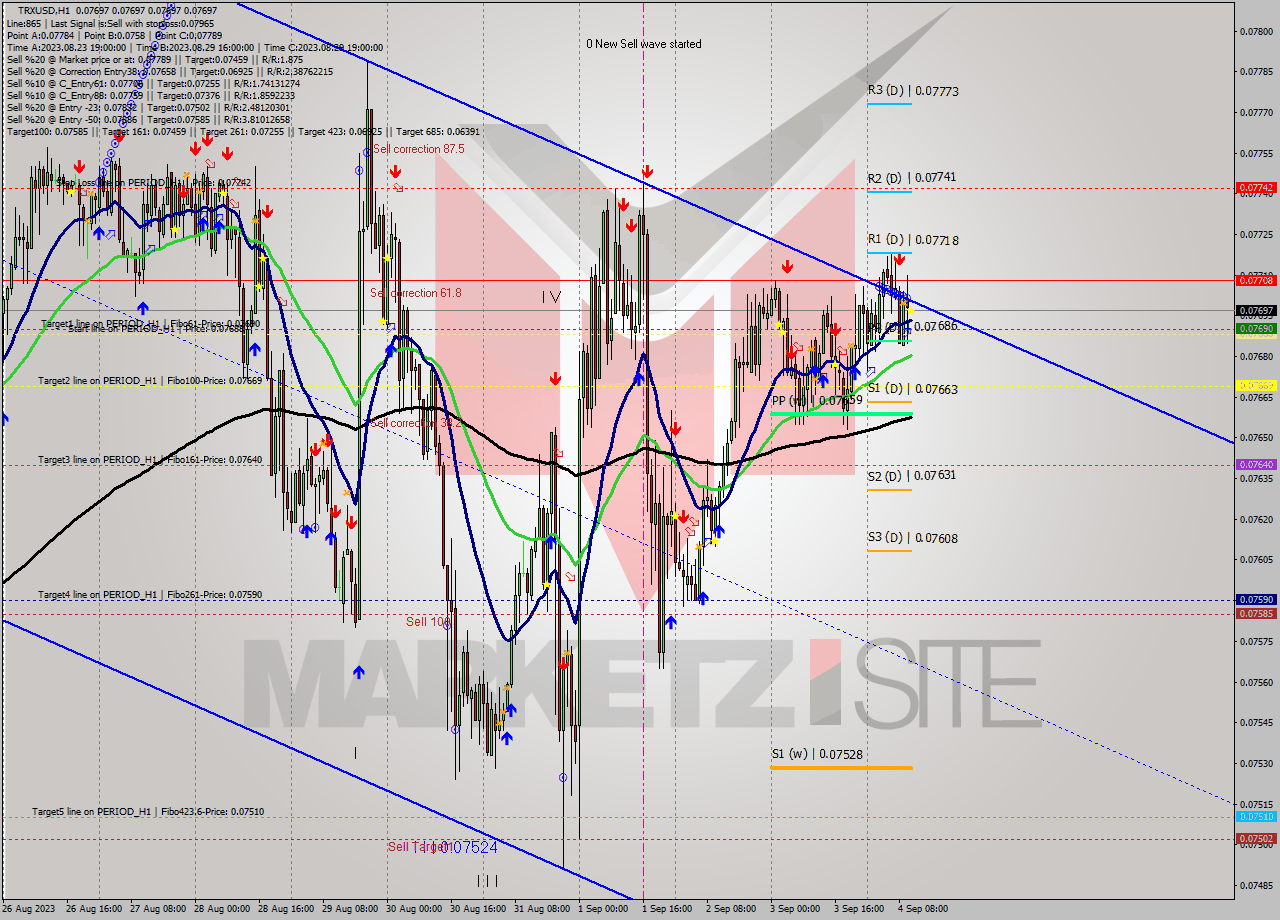Image resolution: width=1280 pixels, height=920 pixels.
Task: Click the red 0.07502 price tag on the axis
Action: pyautogui.click(x=1256, y=839)
